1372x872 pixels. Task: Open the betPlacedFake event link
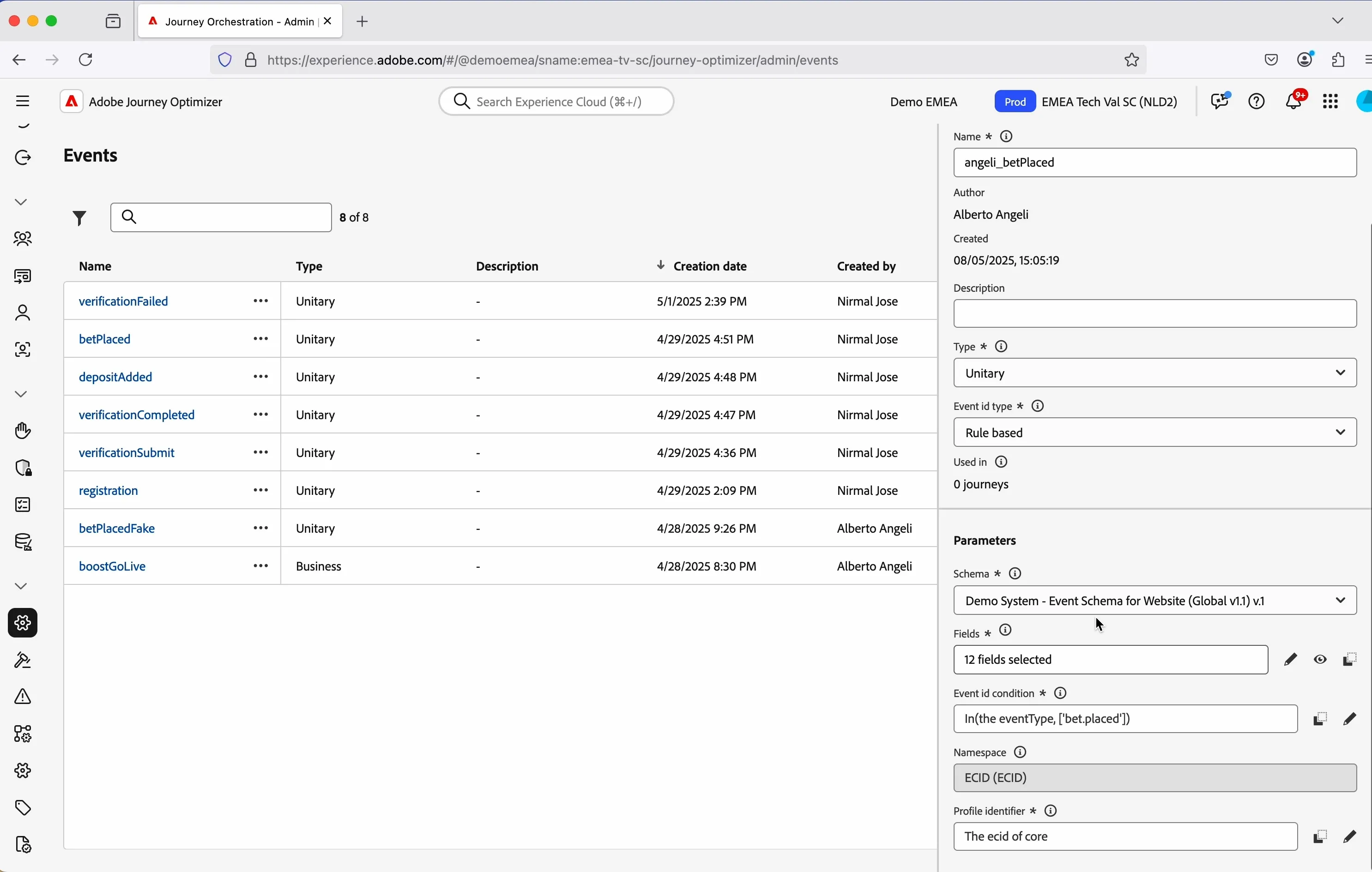pos(117,529)
